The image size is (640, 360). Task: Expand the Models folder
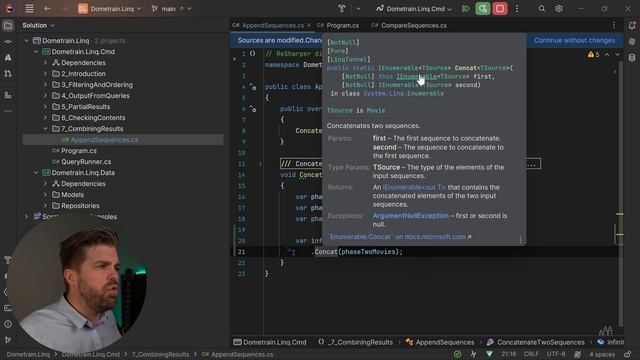pyautogui.click(x=45, y=195)
